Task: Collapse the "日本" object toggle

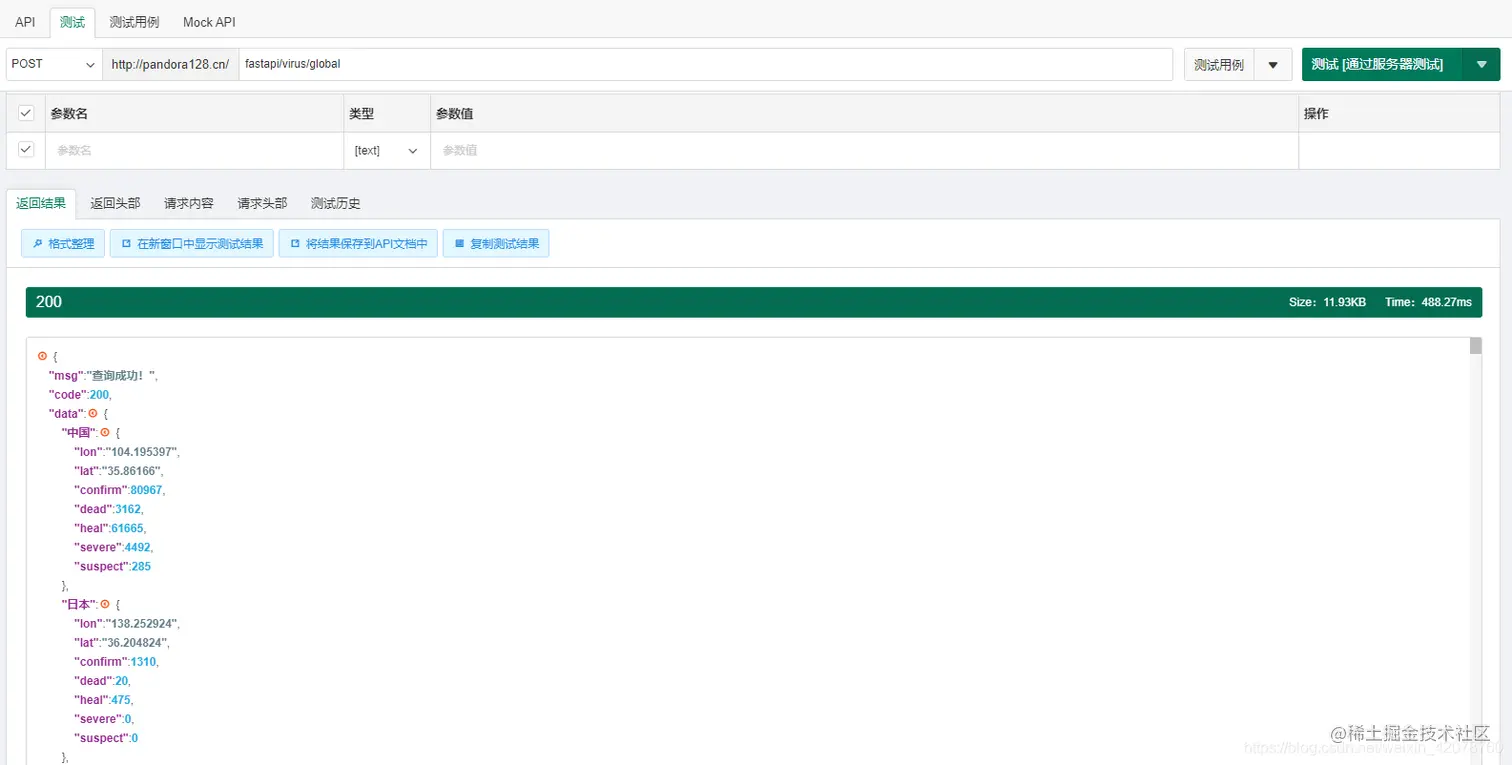Action: coord(106,604)
